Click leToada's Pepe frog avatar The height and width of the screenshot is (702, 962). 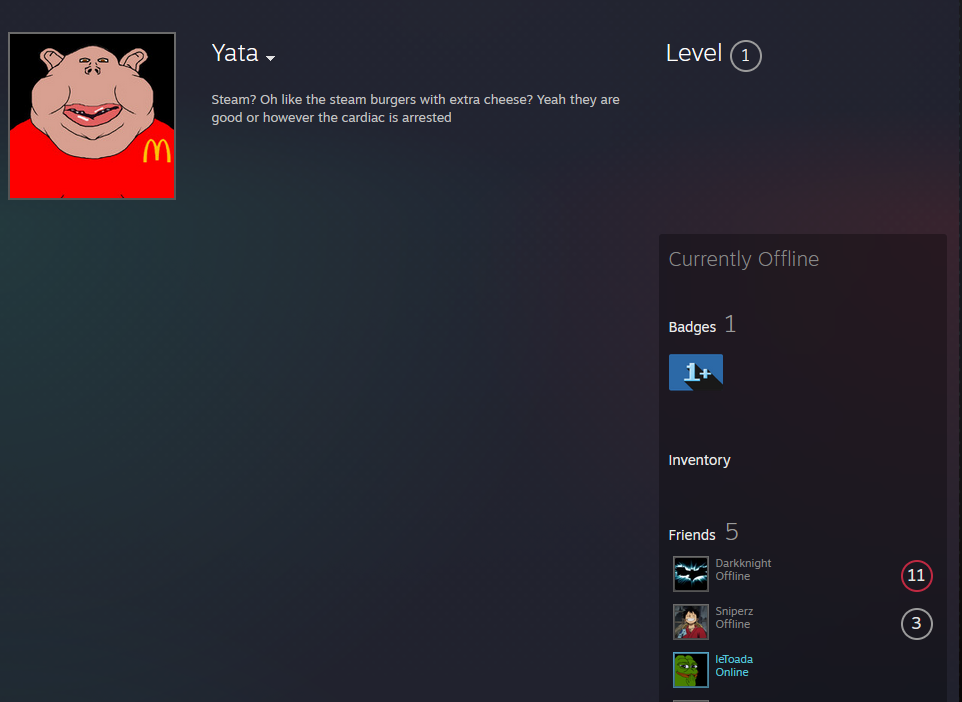click(691, 669)
